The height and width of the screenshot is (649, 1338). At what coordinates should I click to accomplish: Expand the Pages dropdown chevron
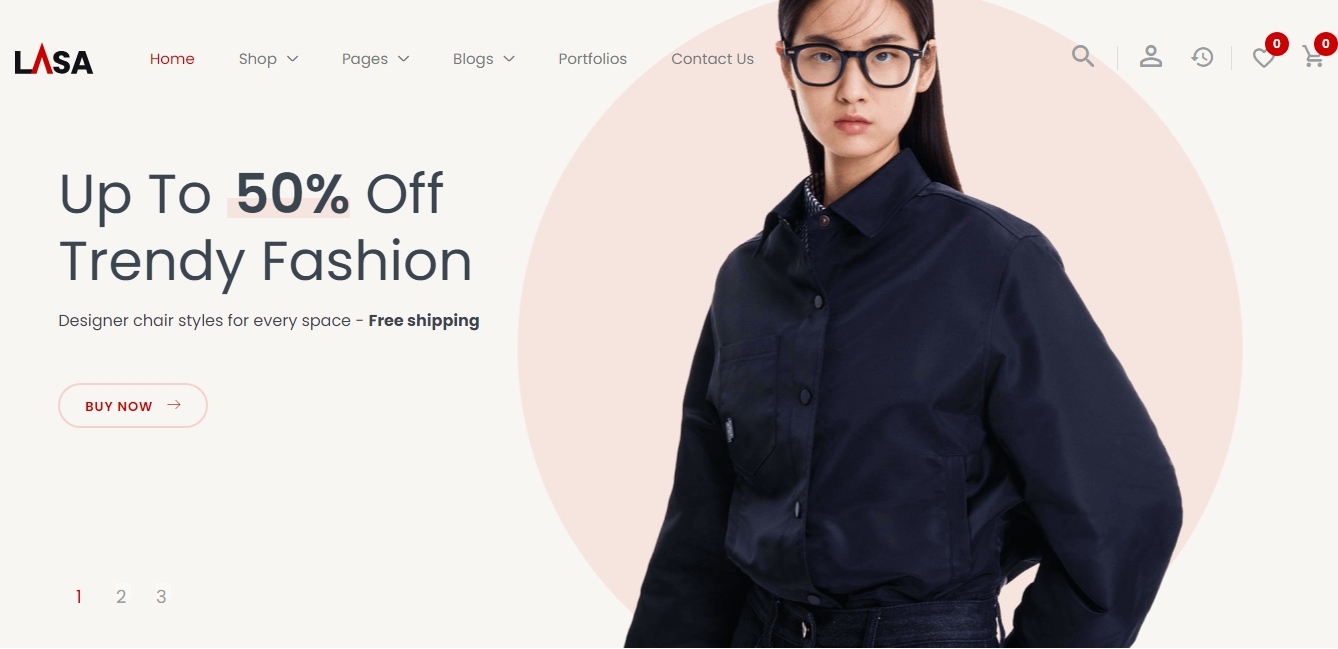pyautogui.click(x=404, y=59)
